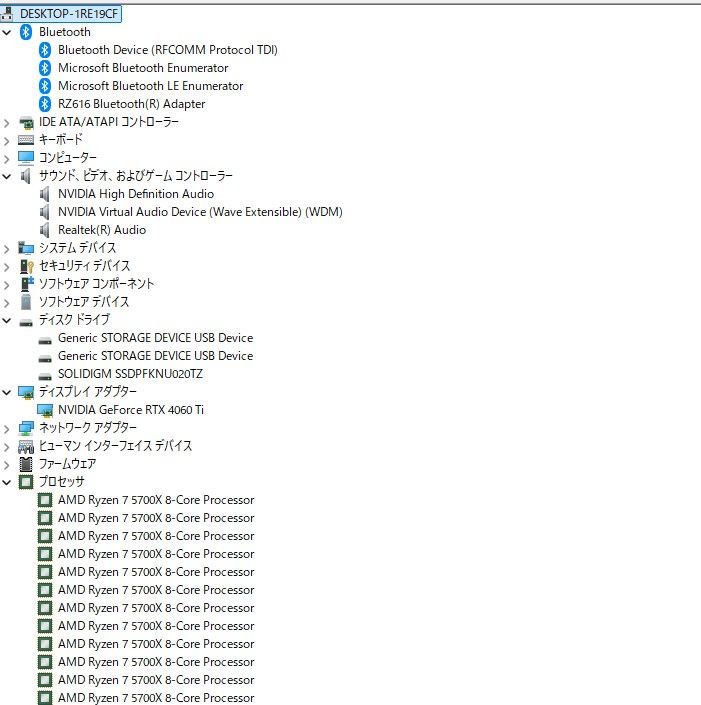Expand the キーボード category
Image resolution: width=701 pixels, height=705 pixels.
tap(7, 141)
